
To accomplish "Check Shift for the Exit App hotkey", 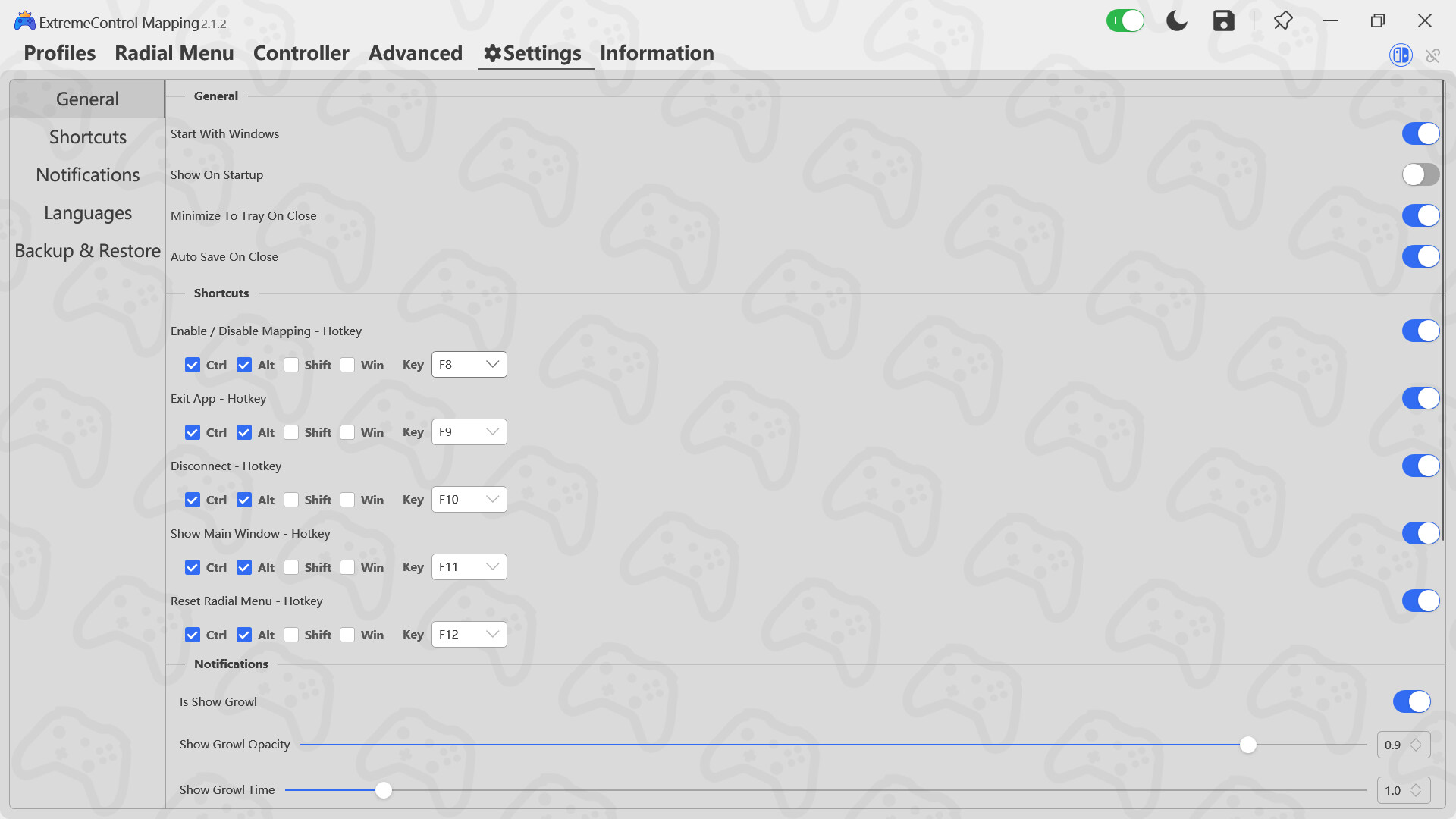I will point(291,431).
